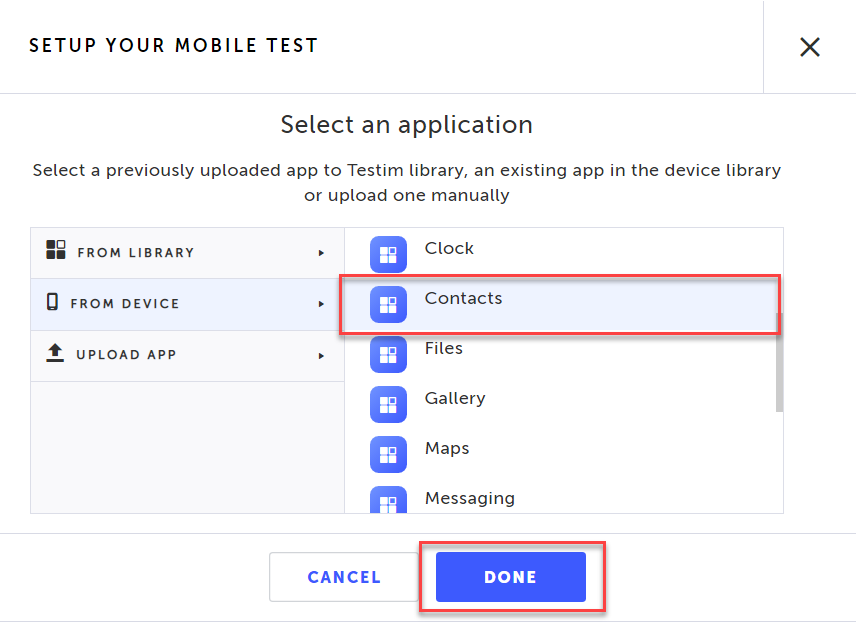Viewport: 856px width, 622px height.
Task: Click the Clock app icon
Action: coord(388,254)
